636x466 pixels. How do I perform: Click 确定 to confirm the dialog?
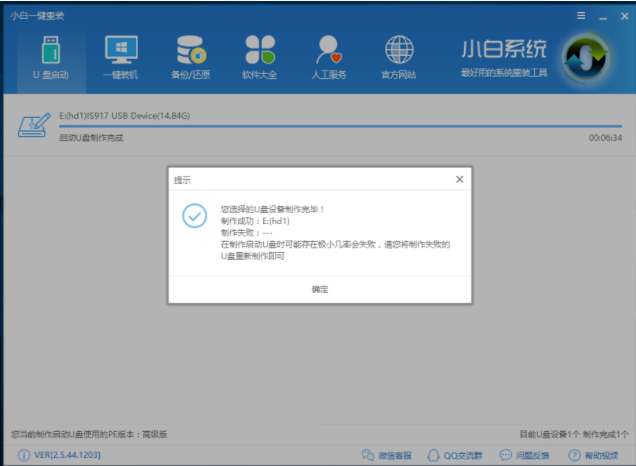pos(319,289)
